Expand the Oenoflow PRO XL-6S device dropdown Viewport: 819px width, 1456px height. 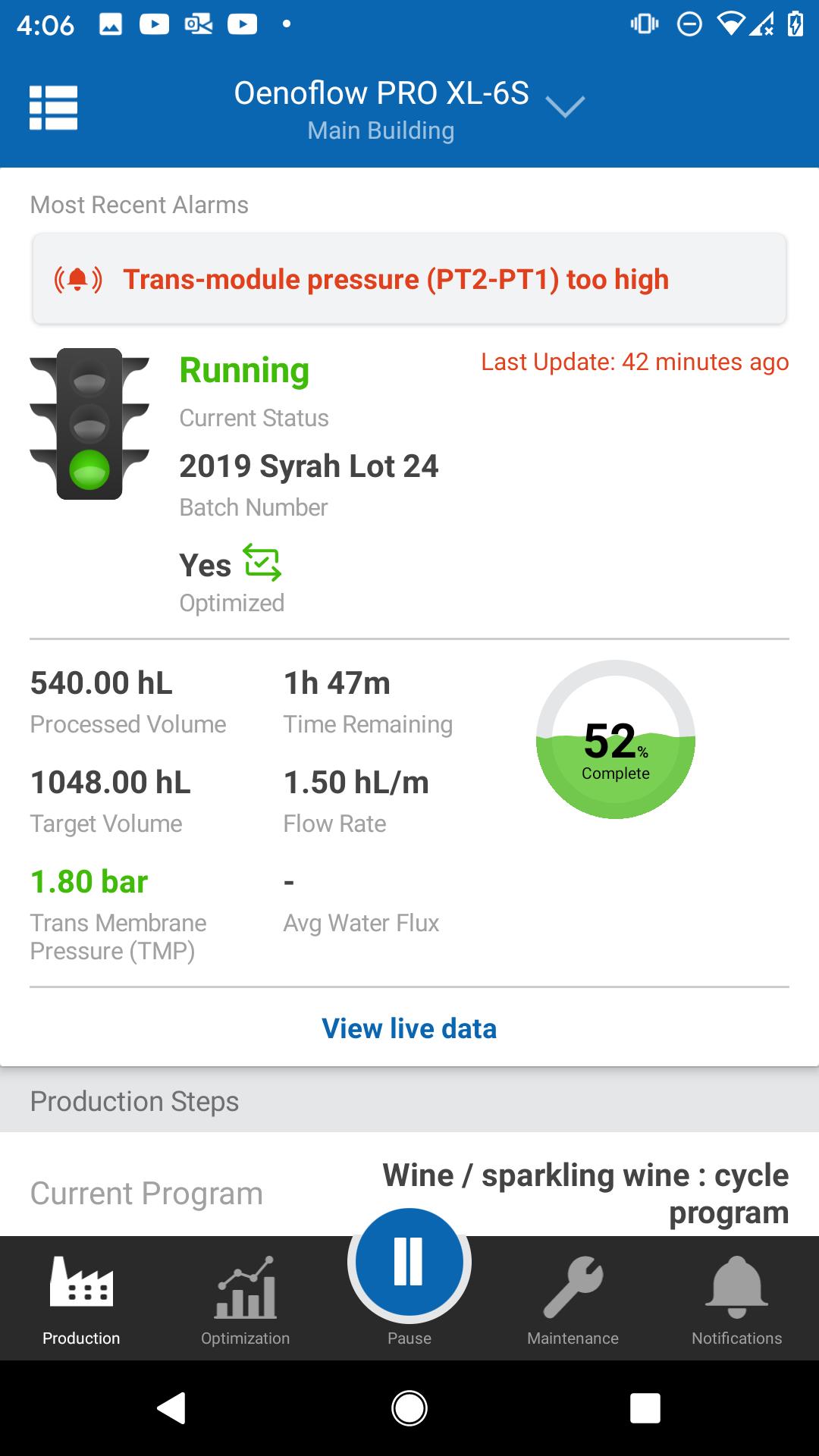pyautogui.click(x=565, y=107)
